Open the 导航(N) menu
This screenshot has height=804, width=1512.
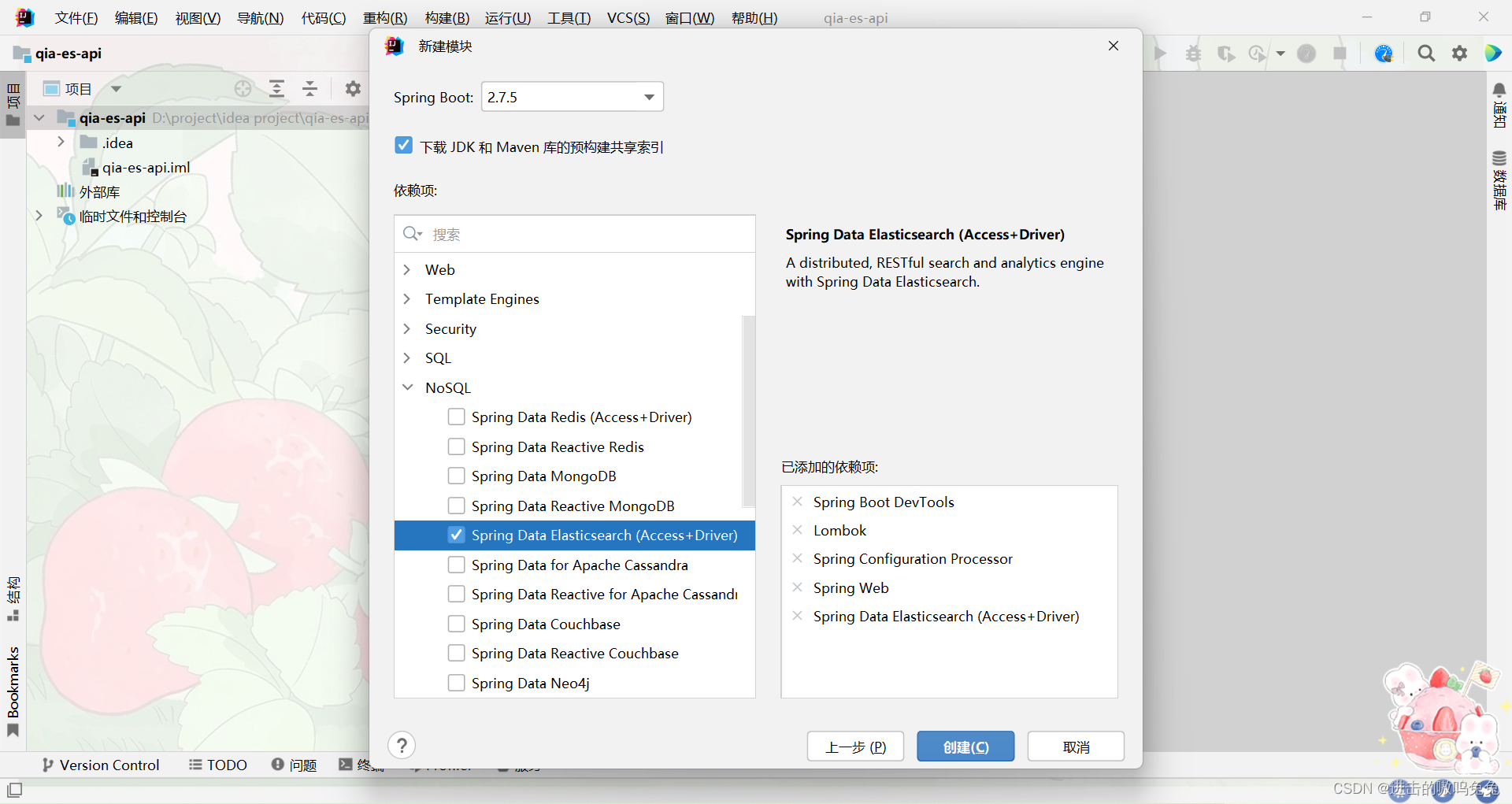point(260,18)
